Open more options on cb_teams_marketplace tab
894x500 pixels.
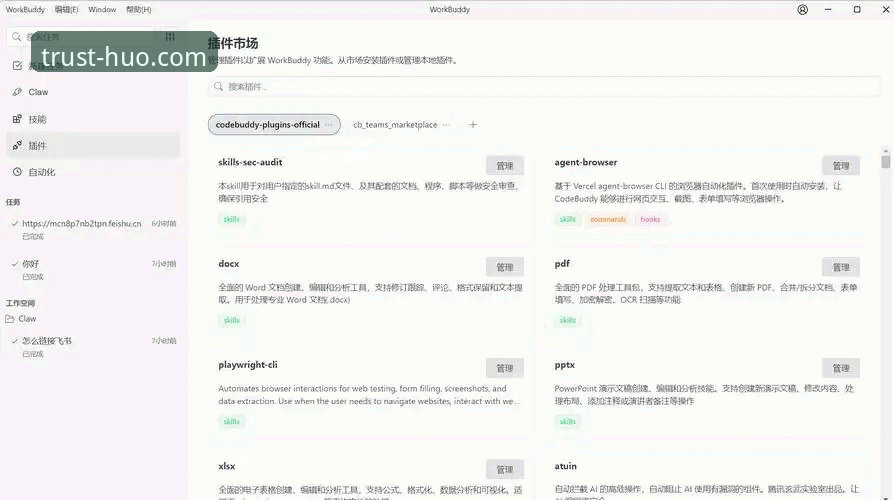446,125
